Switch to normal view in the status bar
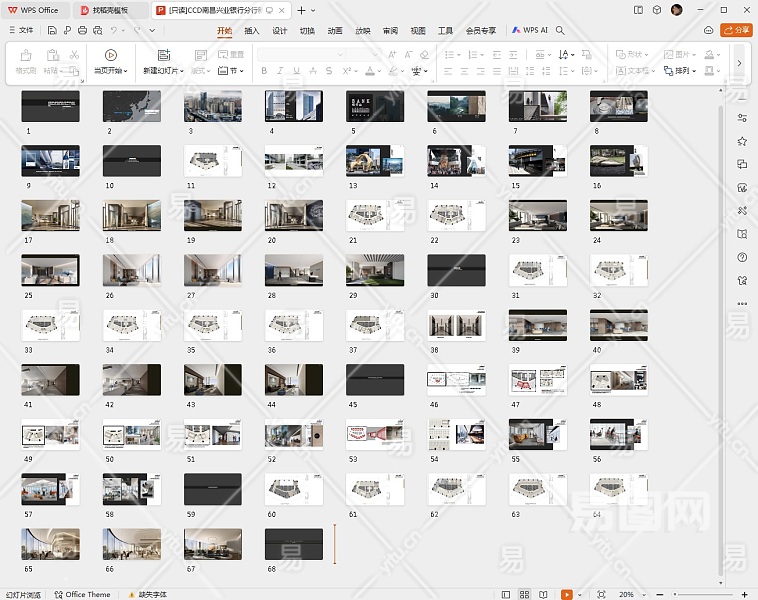This screenshot has width=758, height=600. [507, 594]
